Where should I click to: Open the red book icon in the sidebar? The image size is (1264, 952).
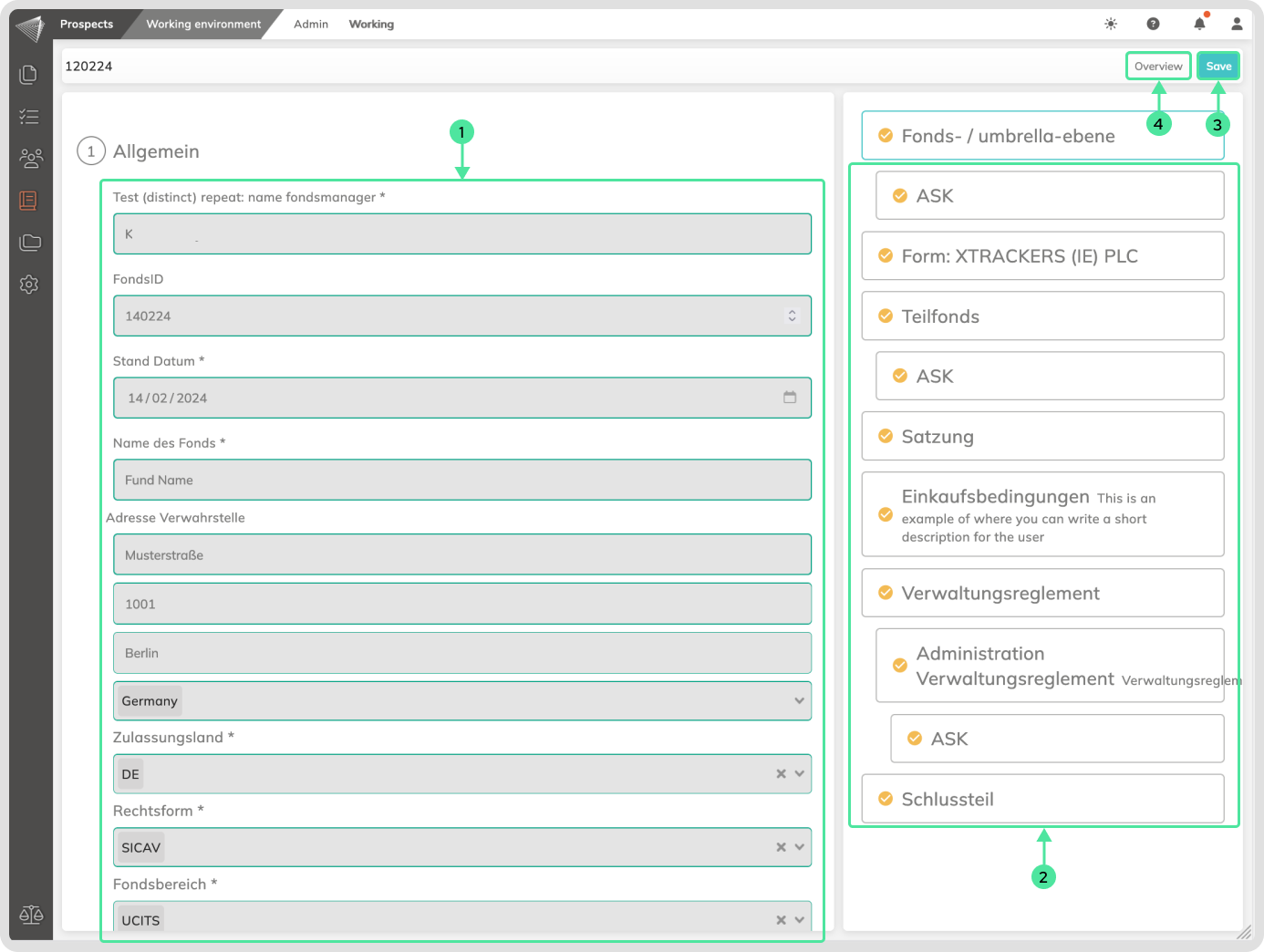(x=28, y=201)
